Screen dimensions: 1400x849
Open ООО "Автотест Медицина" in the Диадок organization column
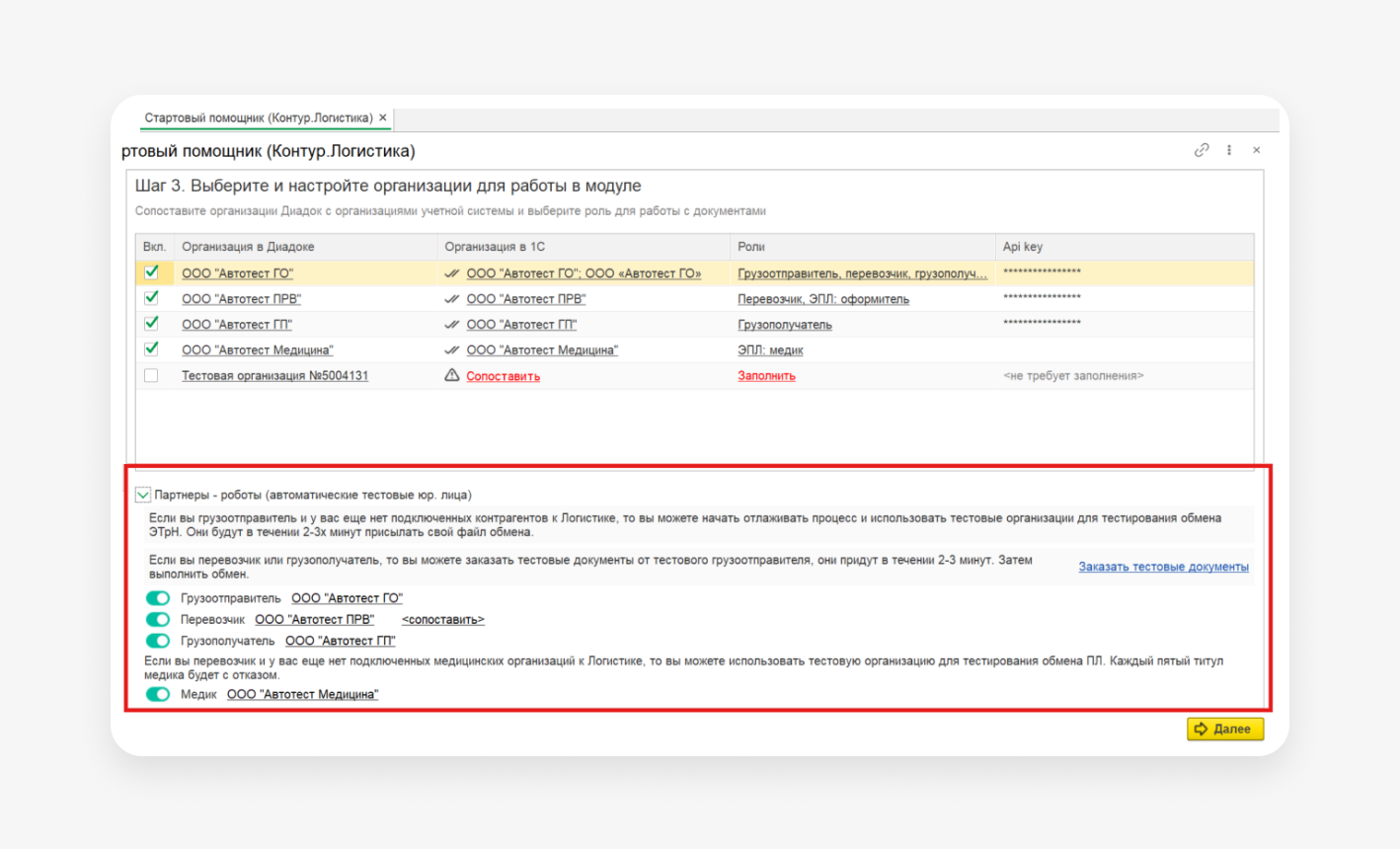pyautogui.click(x=258, y=350)
